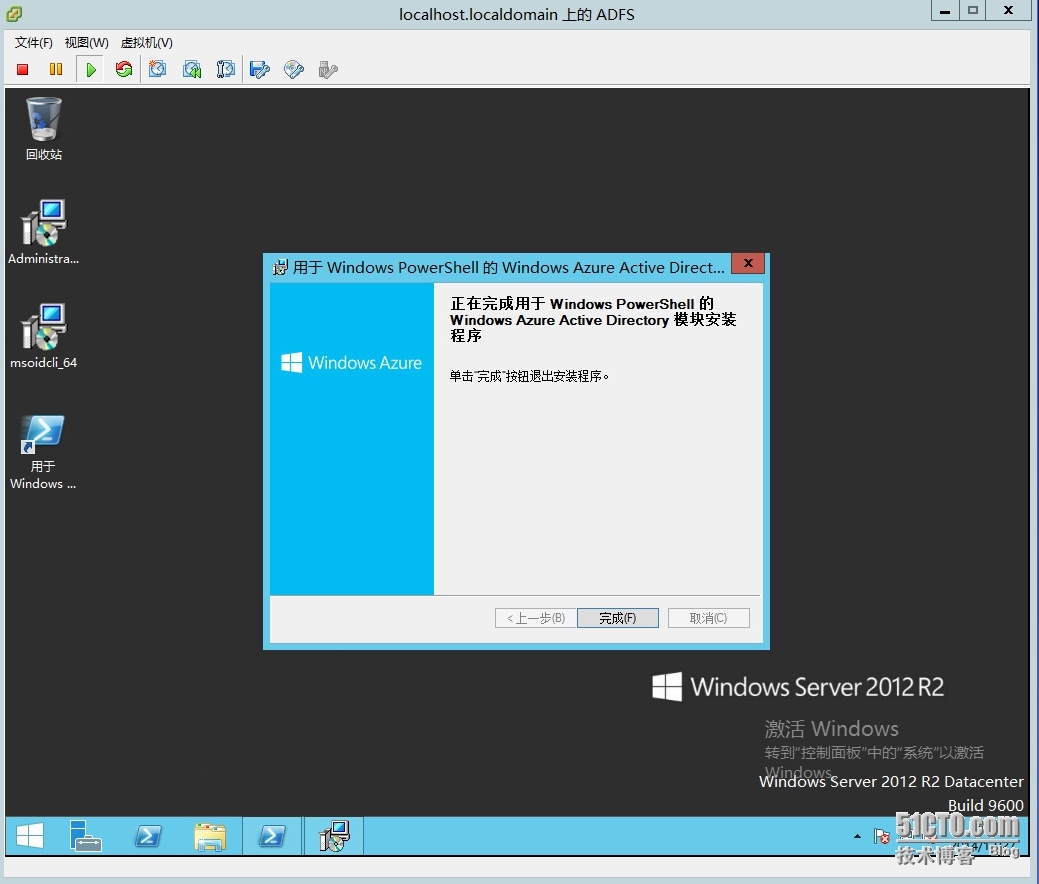
Task: Take a snapshot using the clock icon
Action: (157, 69)
